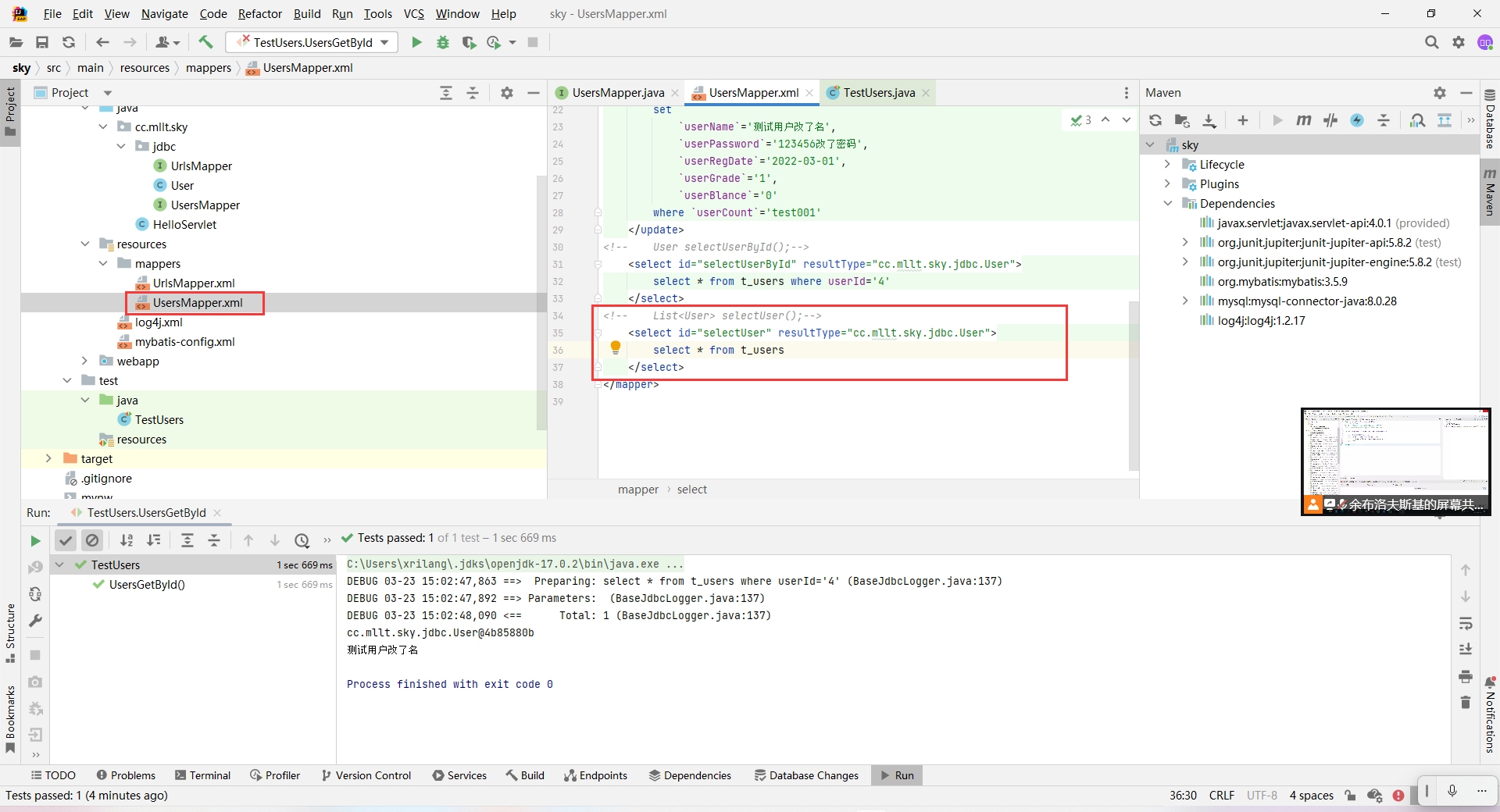
Task: Click the resources breadcrumb
Action: [x=145, y=68]
